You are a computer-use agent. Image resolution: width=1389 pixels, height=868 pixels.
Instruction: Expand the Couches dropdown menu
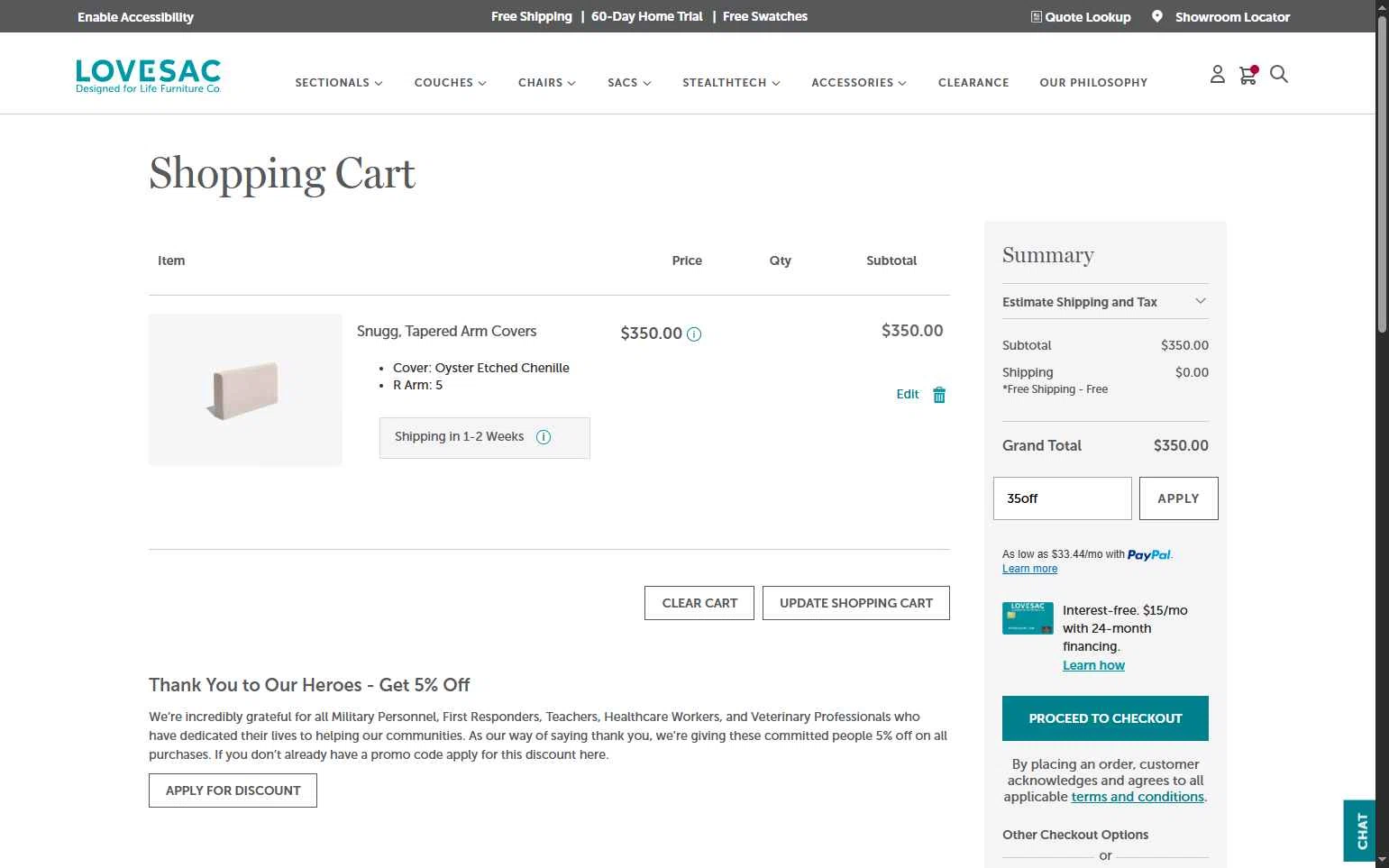[x=450, y=83]
